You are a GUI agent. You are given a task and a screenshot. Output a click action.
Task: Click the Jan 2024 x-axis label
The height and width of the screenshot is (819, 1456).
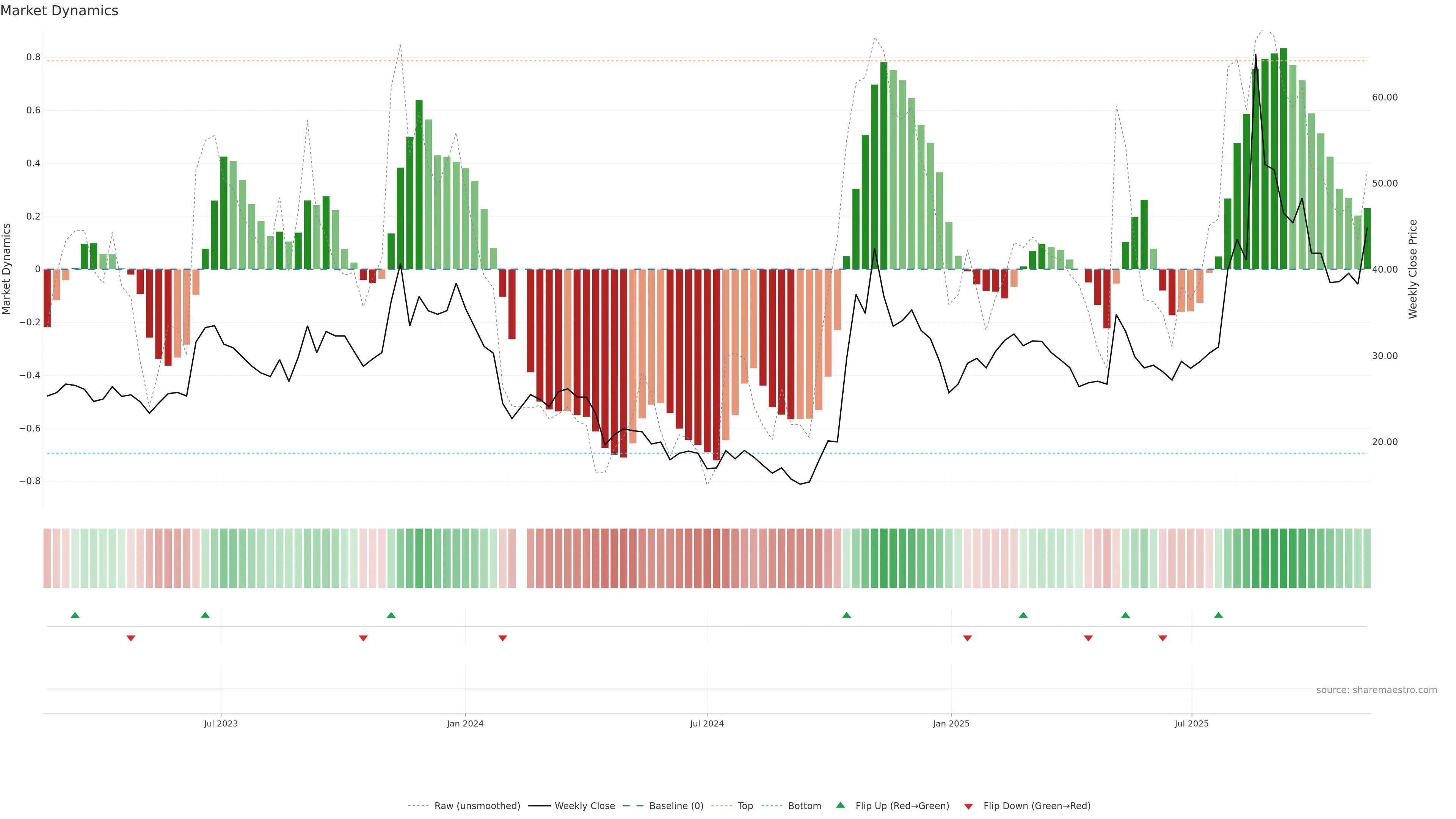coord(465,723)
